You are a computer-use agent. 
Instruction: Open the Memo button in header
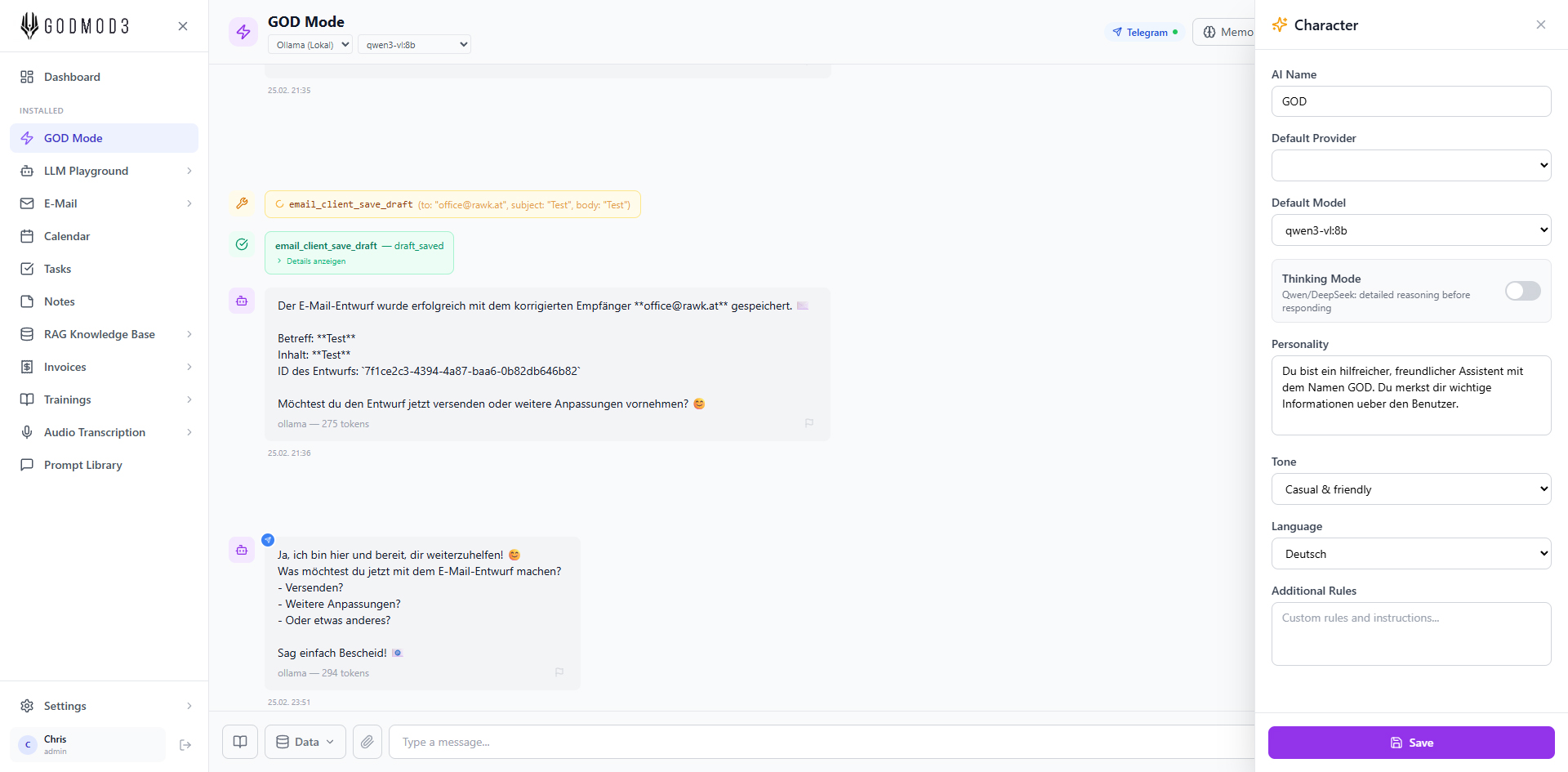(x=1227, y=32)
